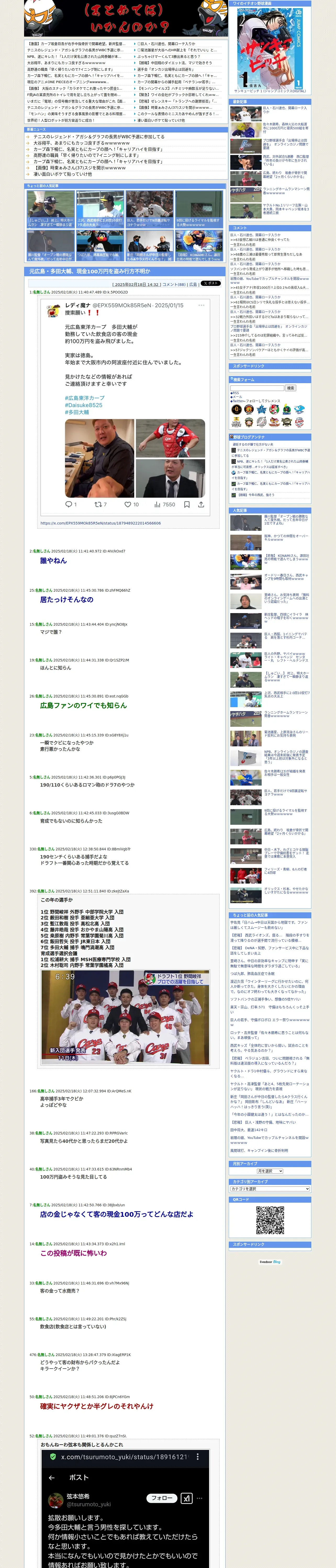The image size is (336, 1568).
Task: Click the search form text field
Action: point(257,388)
